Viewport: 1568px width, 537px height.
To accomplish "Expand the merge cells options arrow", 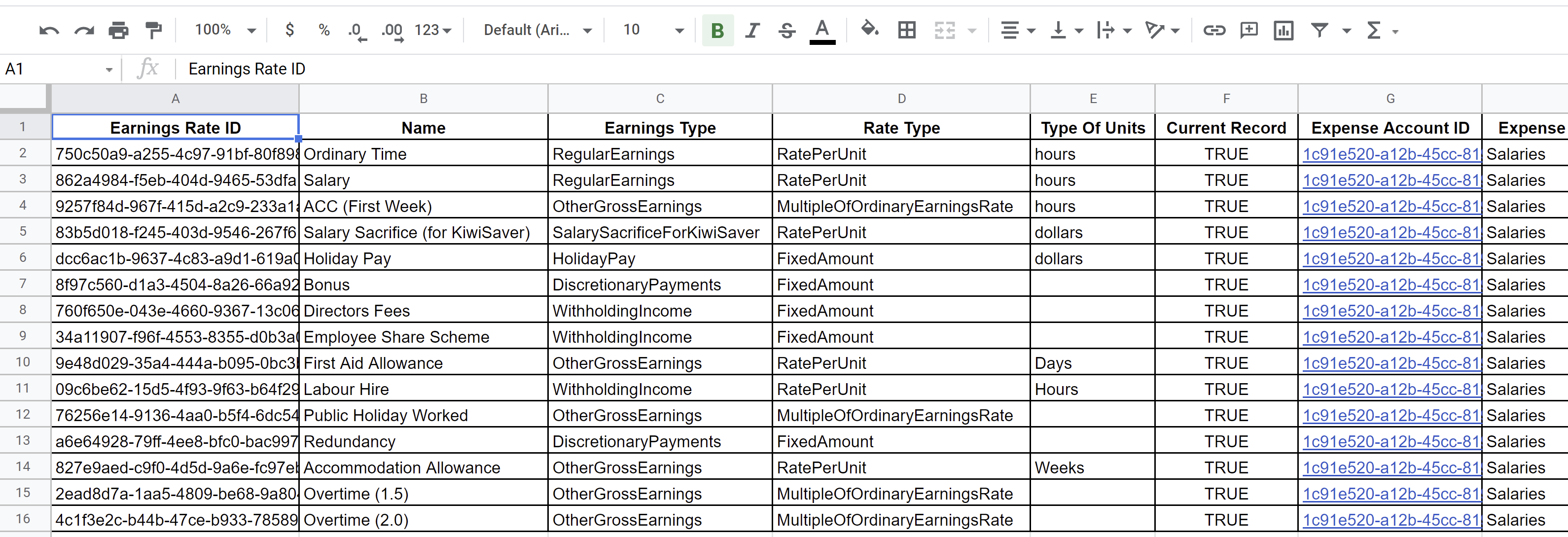I will [972, 31].
